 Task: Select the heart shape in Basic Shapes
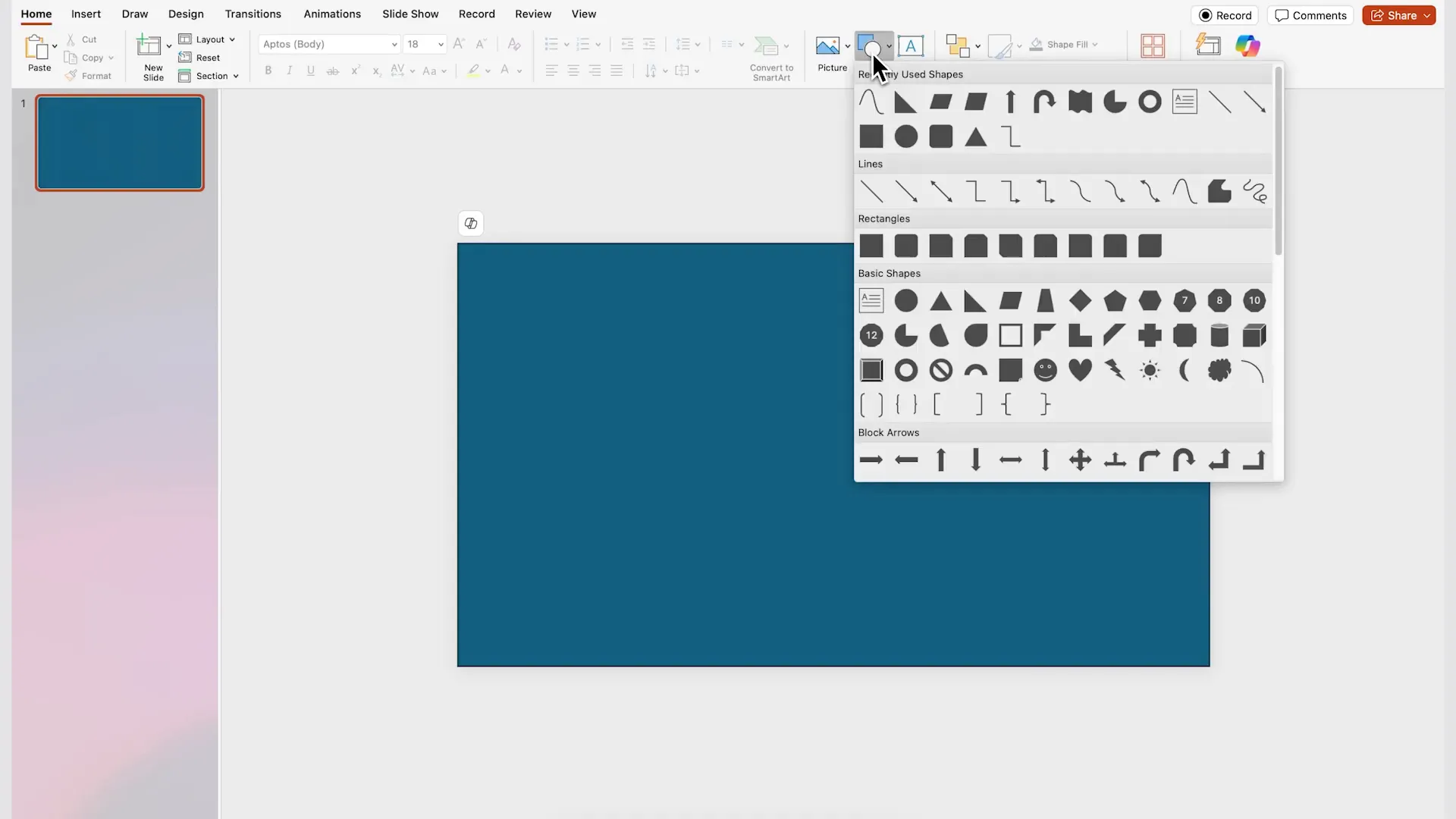pos(1080,370)
